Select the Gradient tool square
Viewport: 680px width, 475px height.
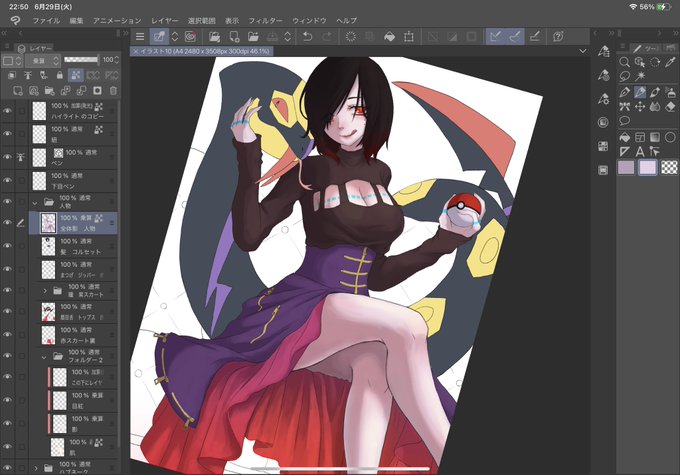pos(655,138)
